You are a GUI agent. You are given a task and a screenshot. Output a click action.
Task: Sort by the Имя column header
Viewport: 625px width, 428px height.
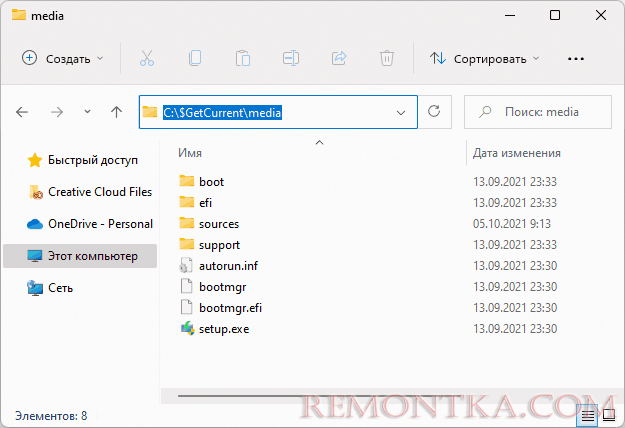(x=190, y=153)
